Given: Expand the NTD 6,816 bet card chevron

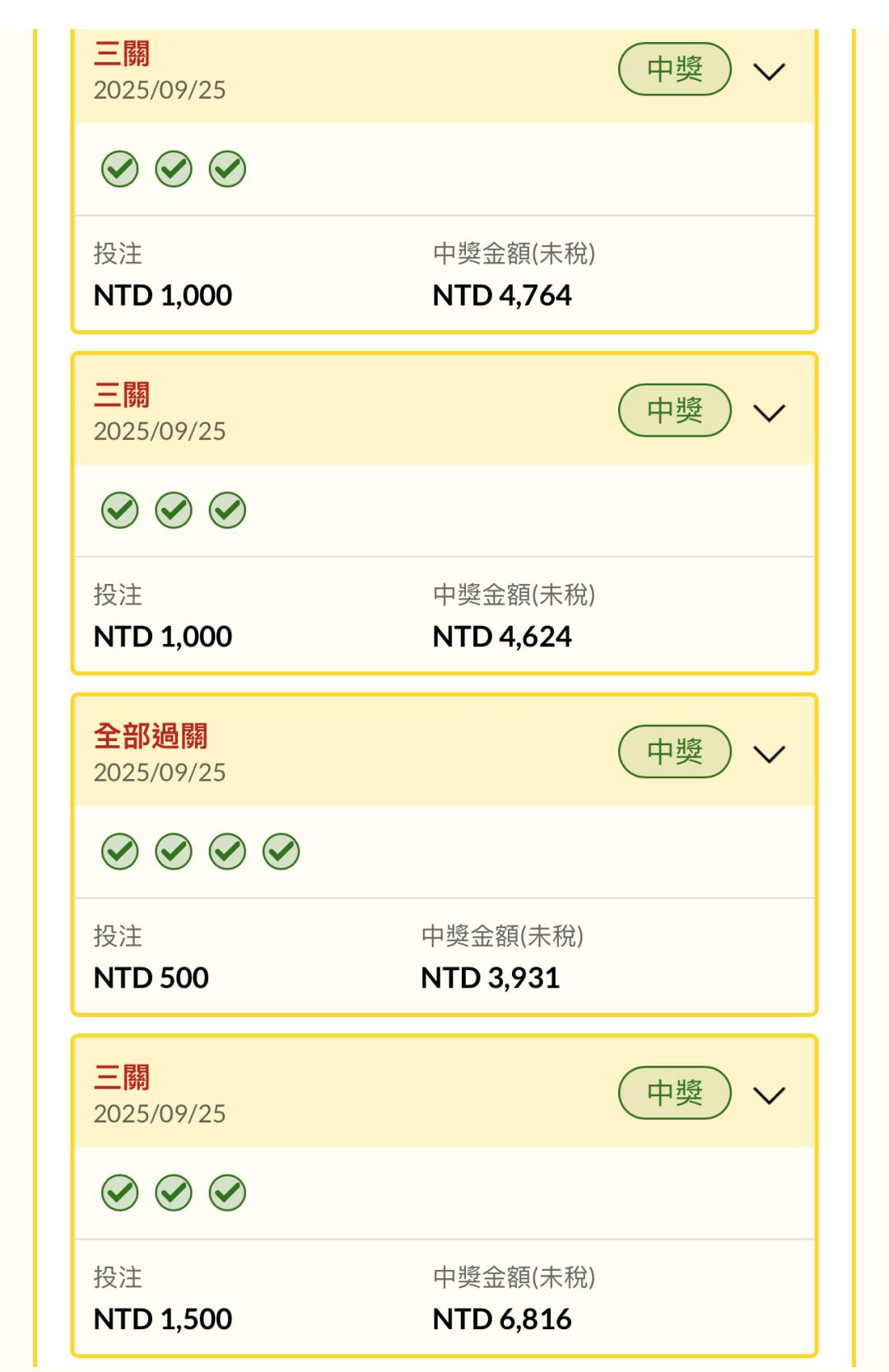Looking at the screenshot, I should tap(770, 1095).
